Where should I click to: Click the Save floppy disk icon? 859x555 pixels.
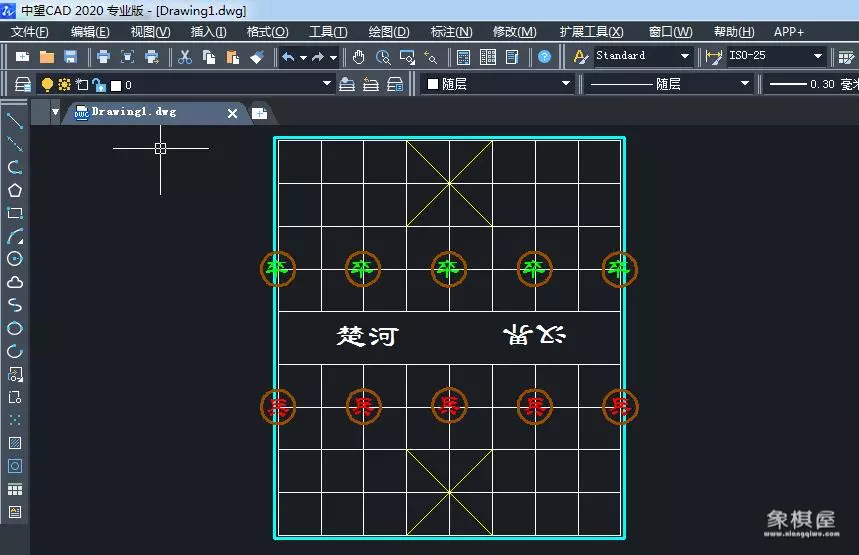click(x=70, y=57)
